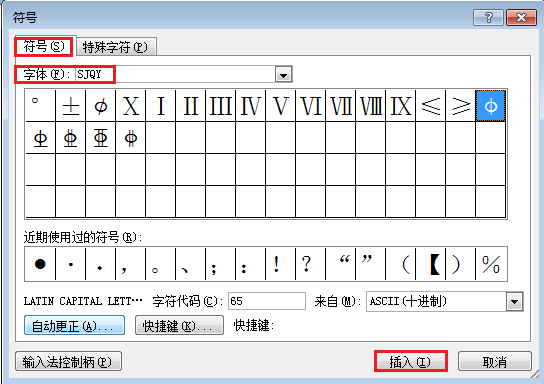Select the recent semicolon ; symbol
The image size is (544, 384).
point(220,264)
